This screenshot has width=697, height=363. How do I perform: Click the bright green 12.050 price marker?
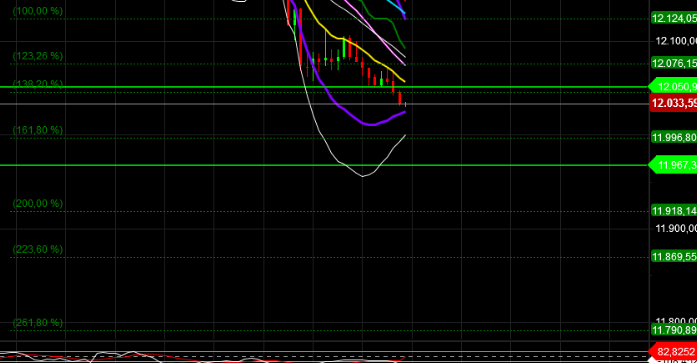(673, 87)
